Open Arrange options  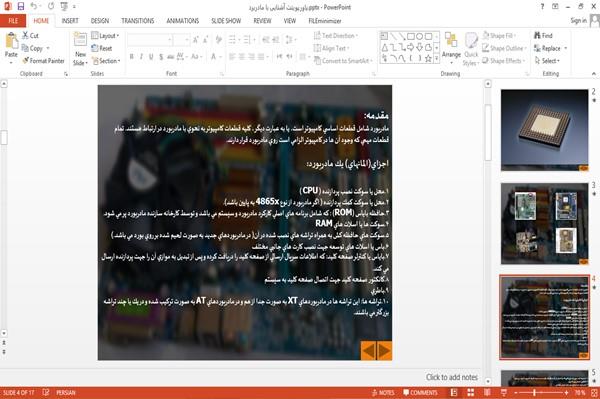451,49
